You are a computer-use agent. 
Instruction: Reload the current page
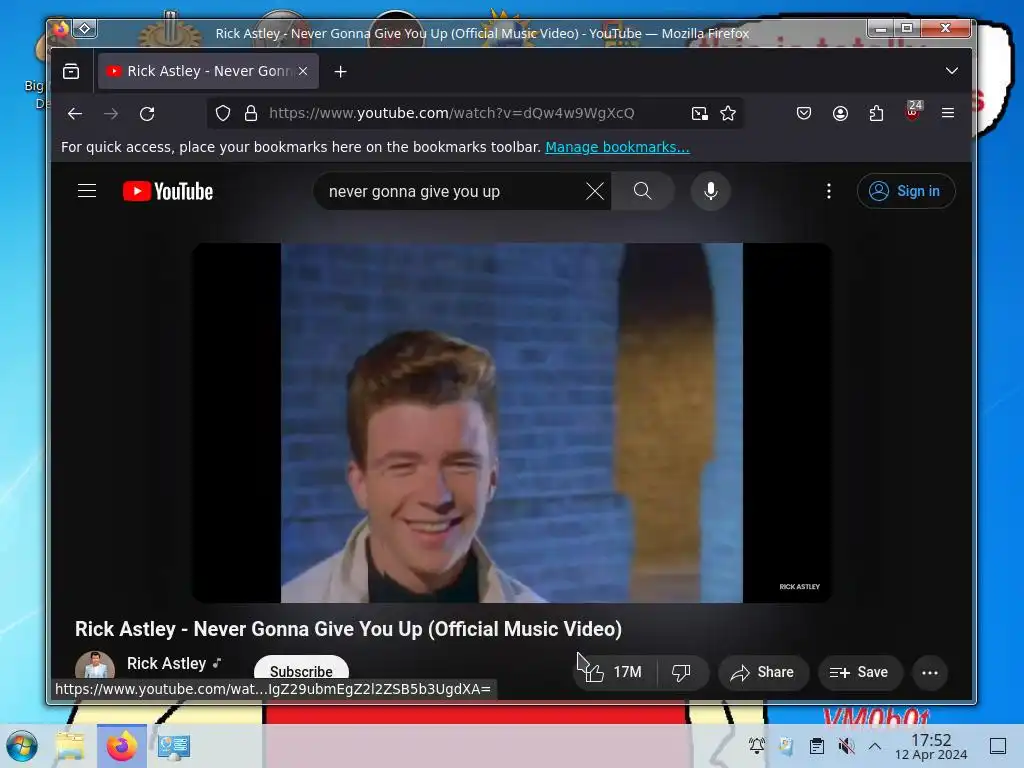coord(147,114)
